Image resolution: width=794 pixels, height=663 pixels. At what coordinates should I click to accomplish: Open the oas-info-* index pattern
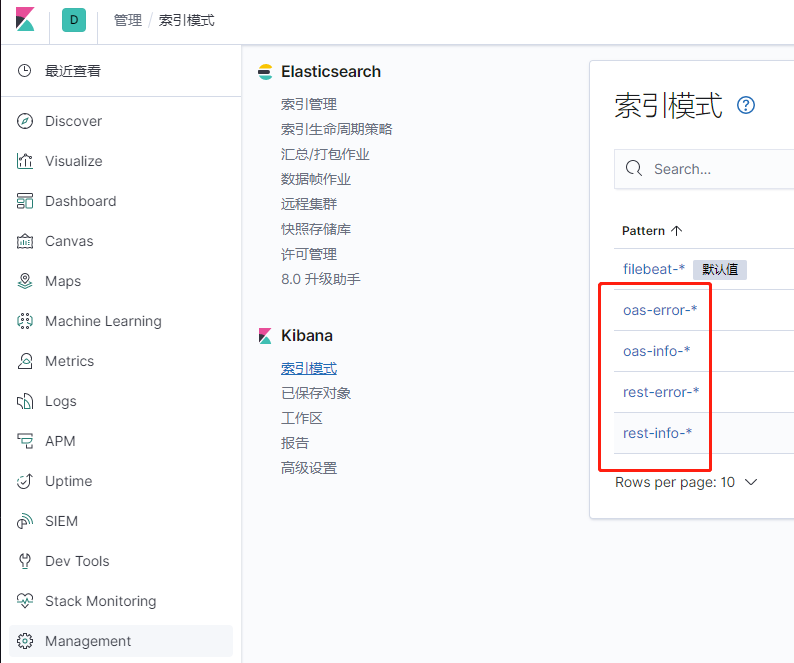[x=656, y=351]
